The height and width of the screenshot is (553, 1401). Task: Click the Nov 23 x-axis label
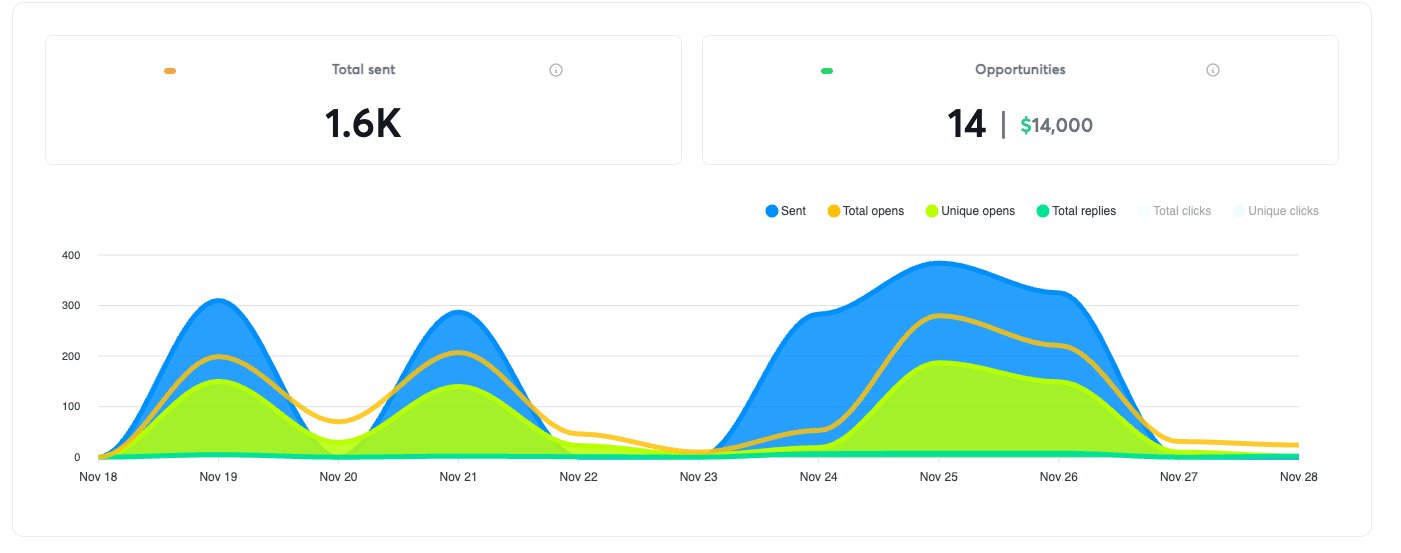pyautogui.click(x=698, y=477)
